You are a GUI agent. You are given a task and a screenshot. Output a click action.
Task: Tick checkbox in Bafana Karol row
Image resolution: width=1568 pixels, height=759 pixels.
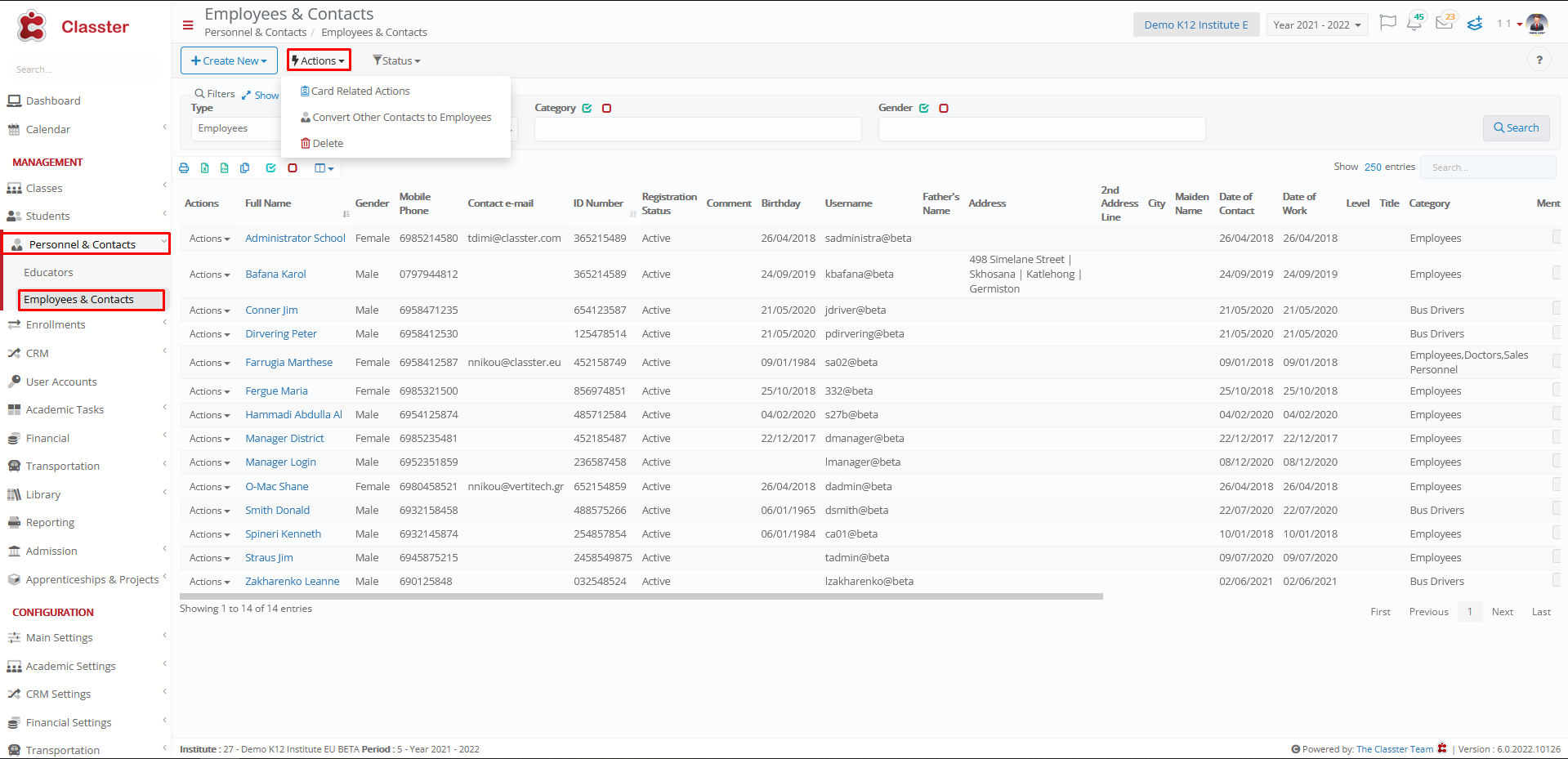1557,273
